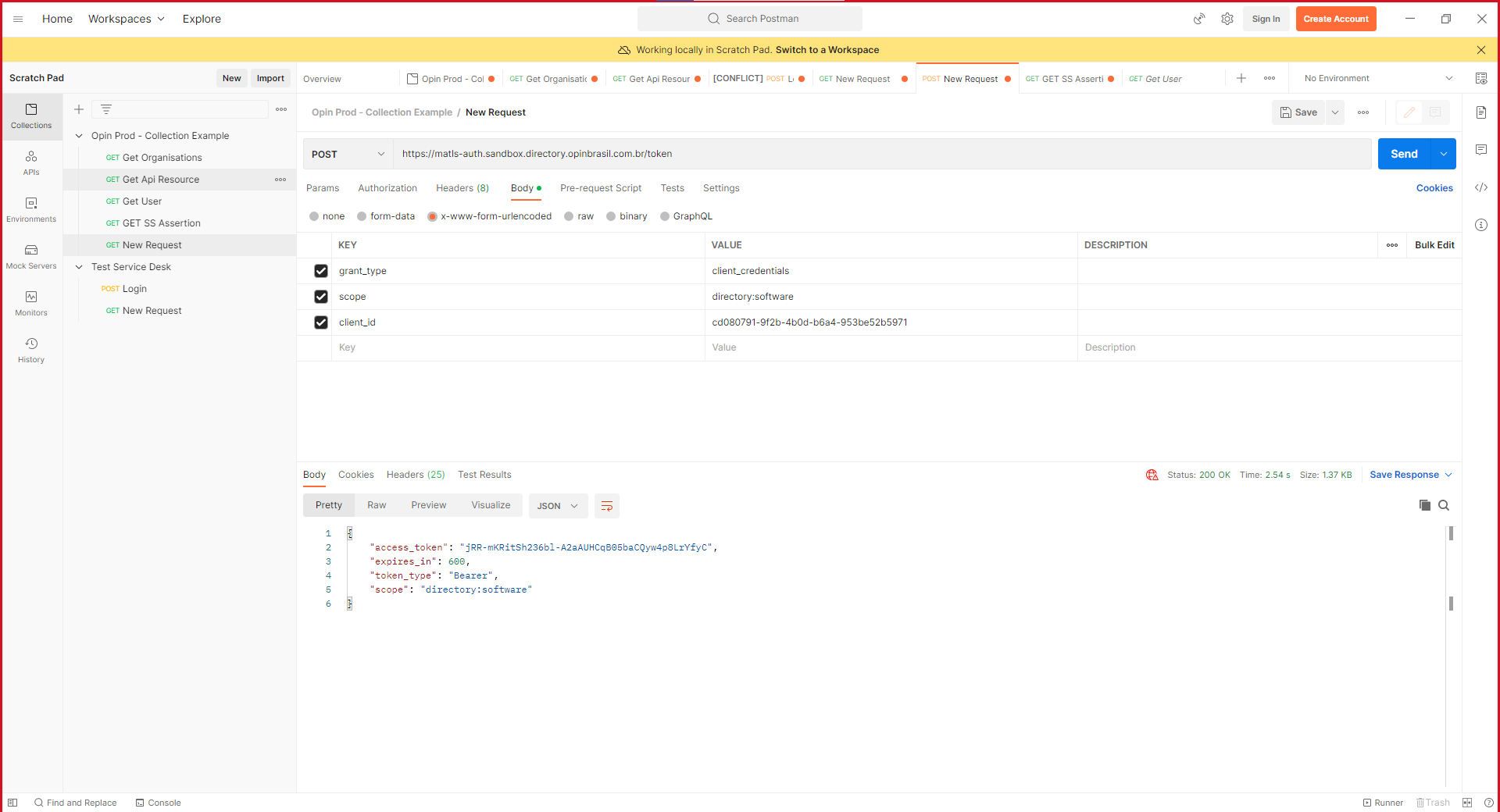Switch to the Headers (8) tab
This screenshot has width=1500, height=812.
pyautogui.click(x=462, y=188)
